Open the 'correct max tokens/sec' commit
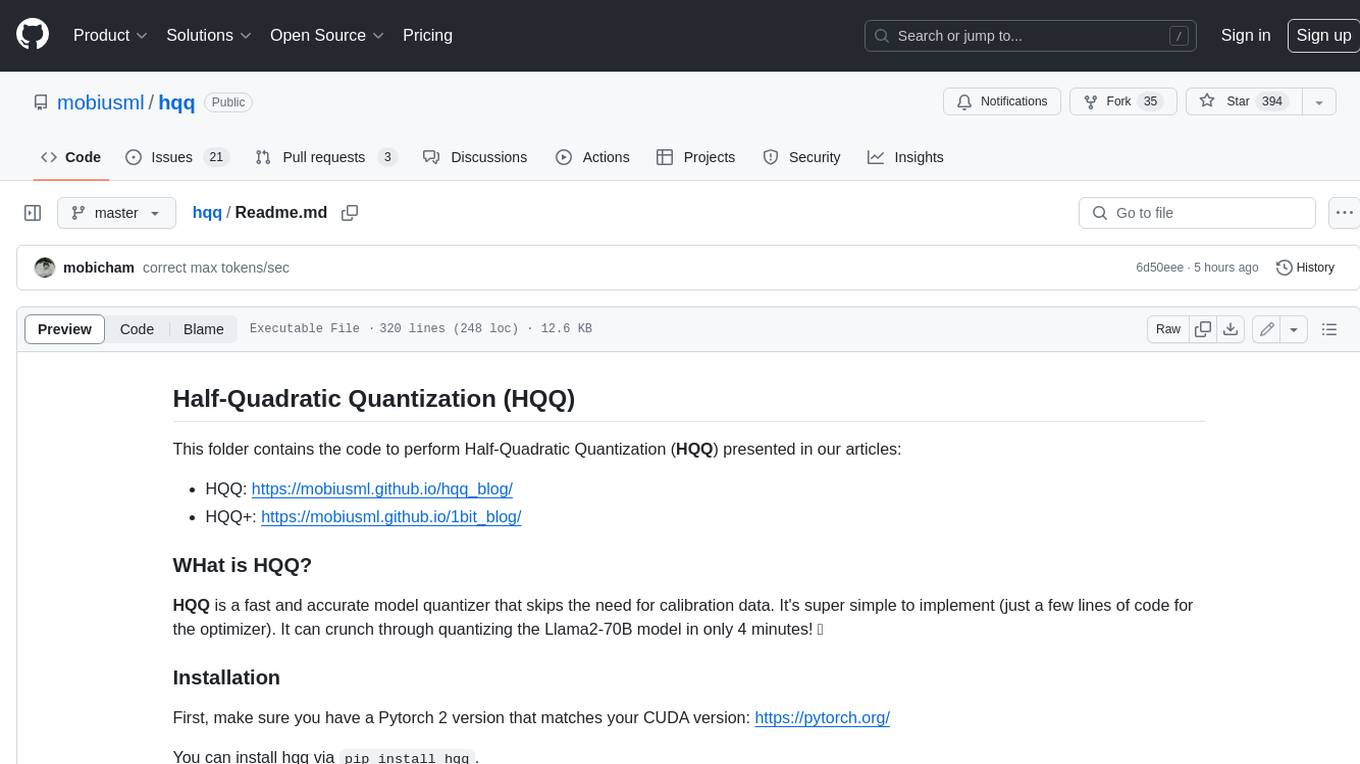 pos(216,268)
